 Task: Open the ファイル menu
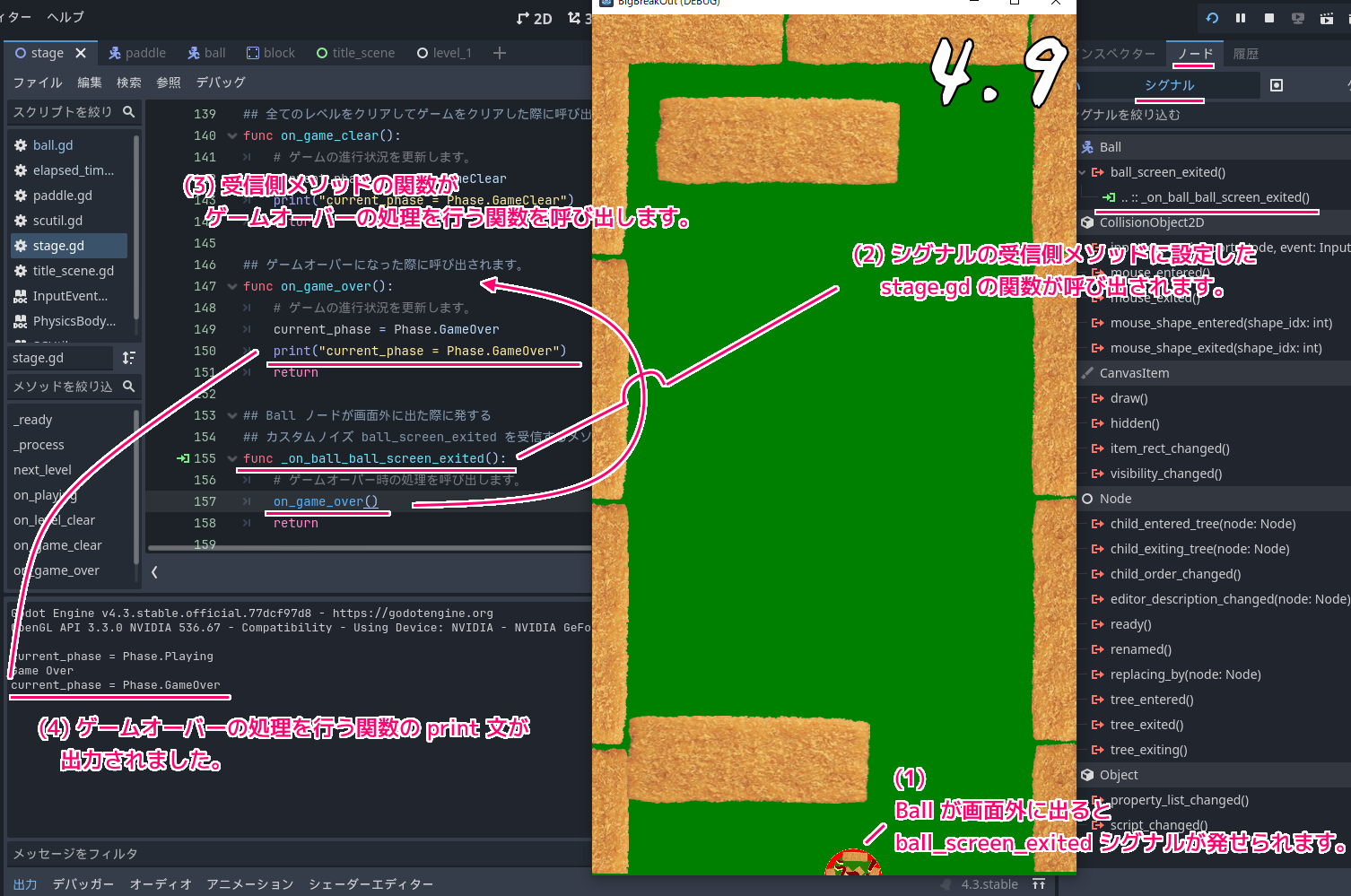coord(38,83)
